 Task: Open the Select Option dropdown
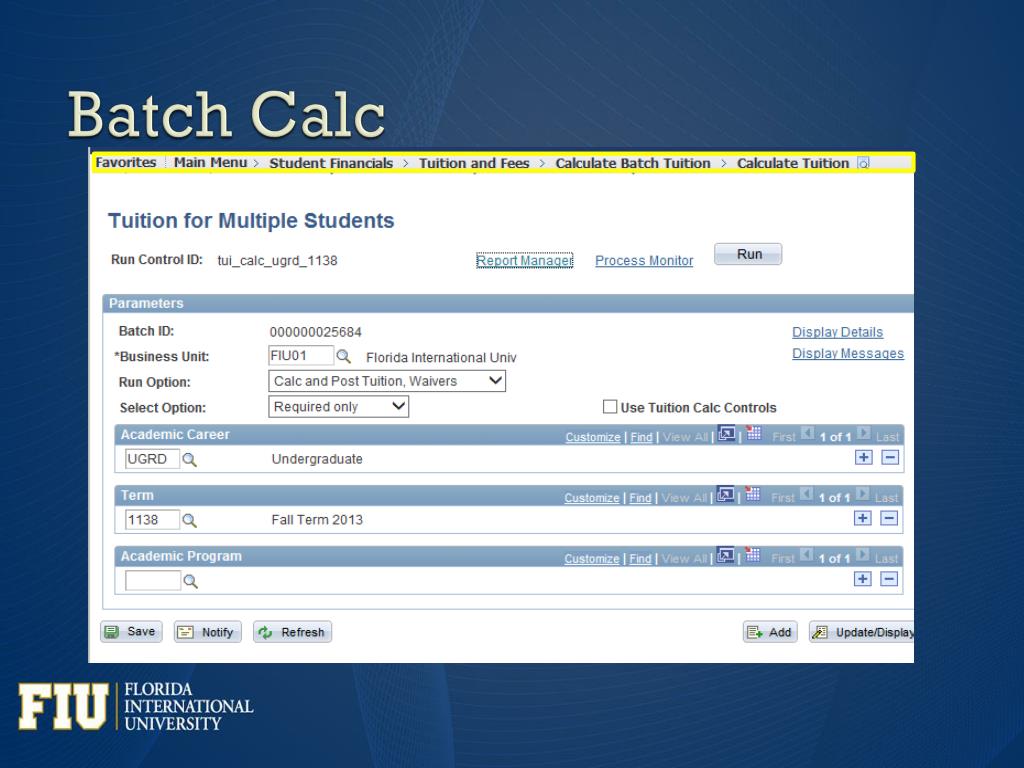click(x=338, y=407)
